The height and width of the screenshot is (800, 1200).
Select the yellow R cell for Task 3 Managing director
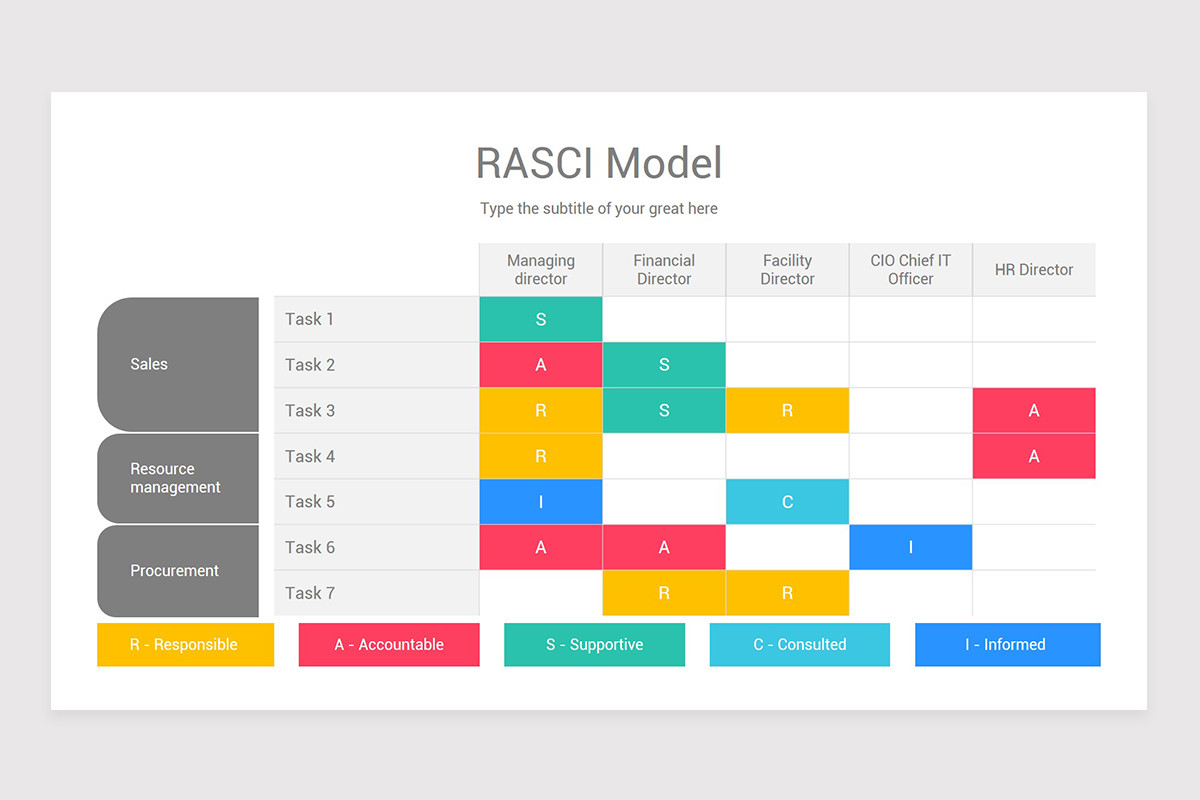[540, 410]
